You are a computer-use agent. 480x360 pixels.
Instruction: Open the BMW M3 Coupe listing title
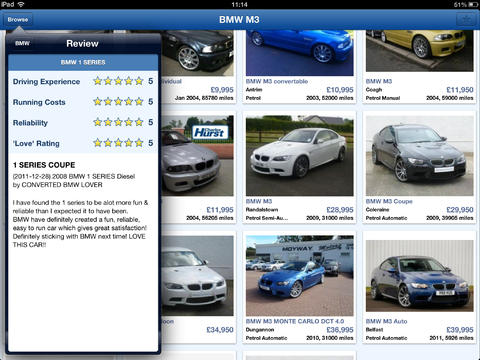point(389,201)
